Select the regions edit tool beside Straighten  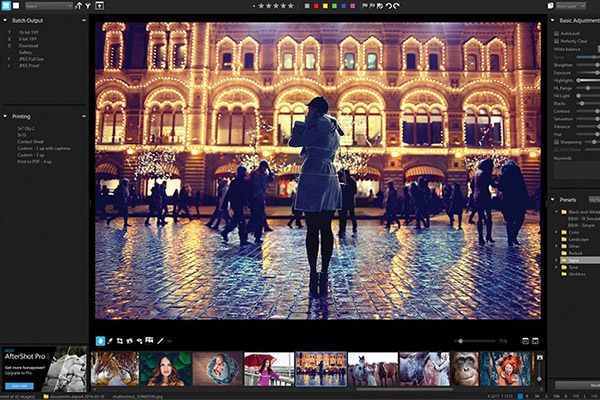(x=139, y=341)
